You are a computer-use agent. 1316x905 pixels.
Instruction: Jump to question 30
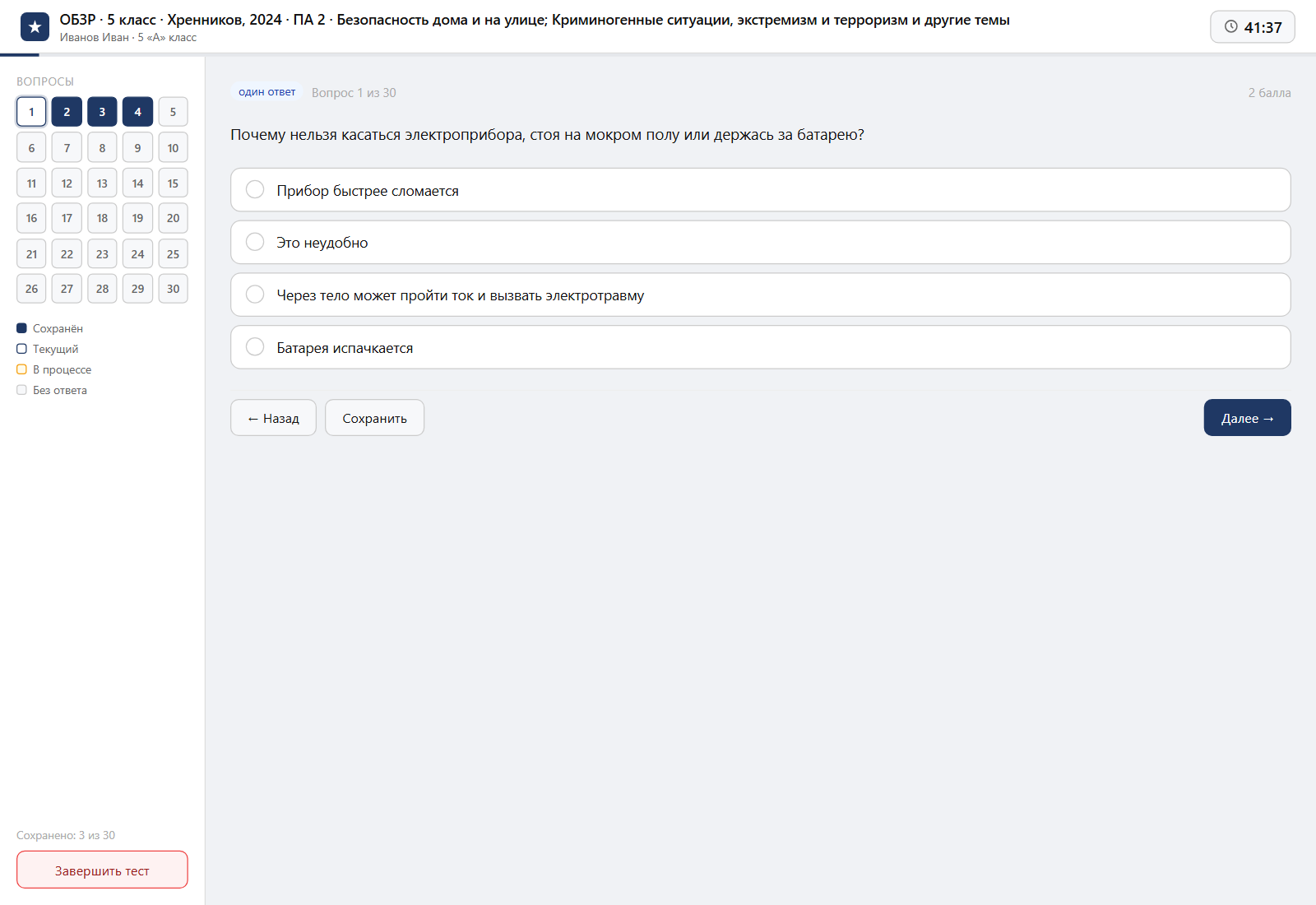click(173, 289)
